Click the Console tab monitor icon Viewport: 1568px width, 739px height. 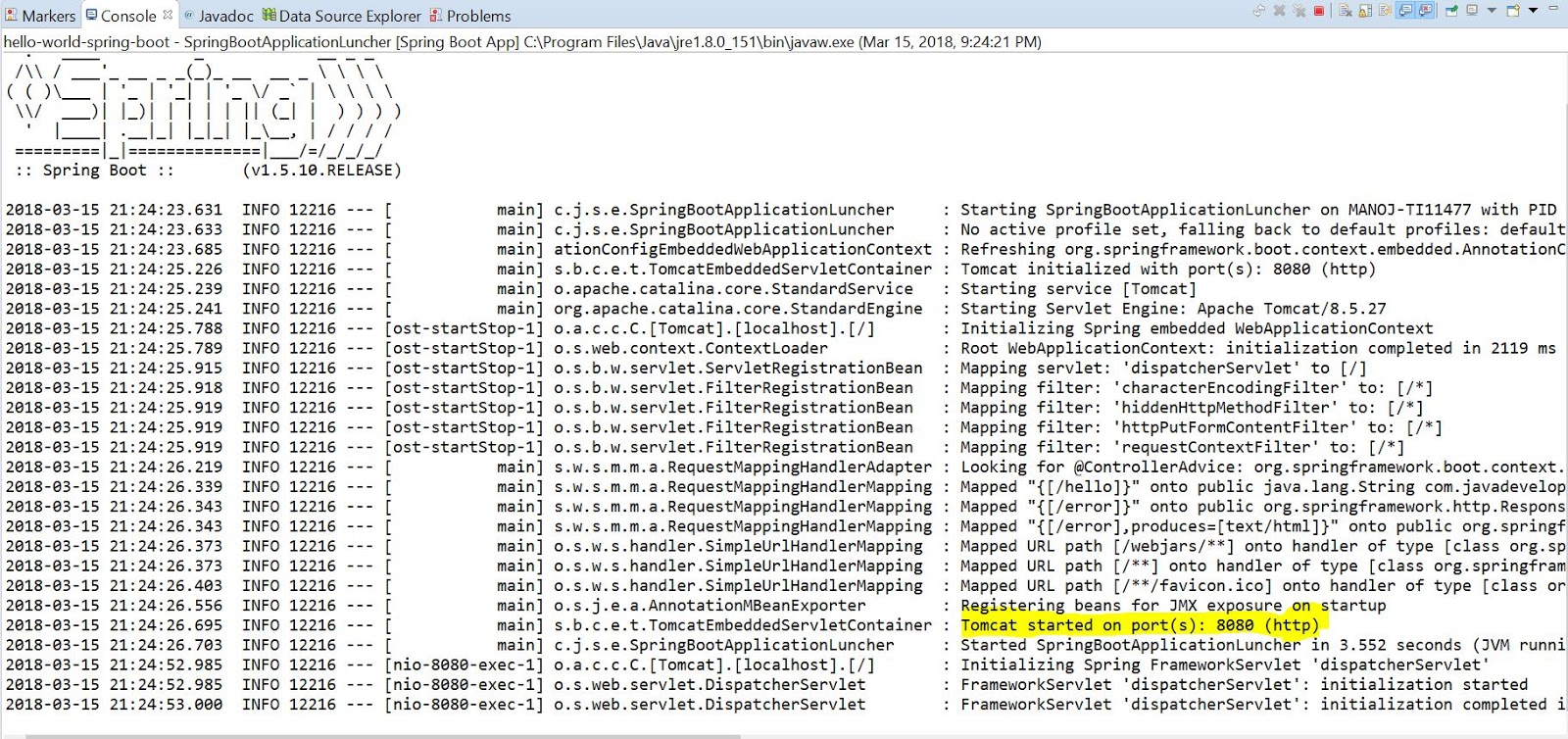click(x=91, y=15)
